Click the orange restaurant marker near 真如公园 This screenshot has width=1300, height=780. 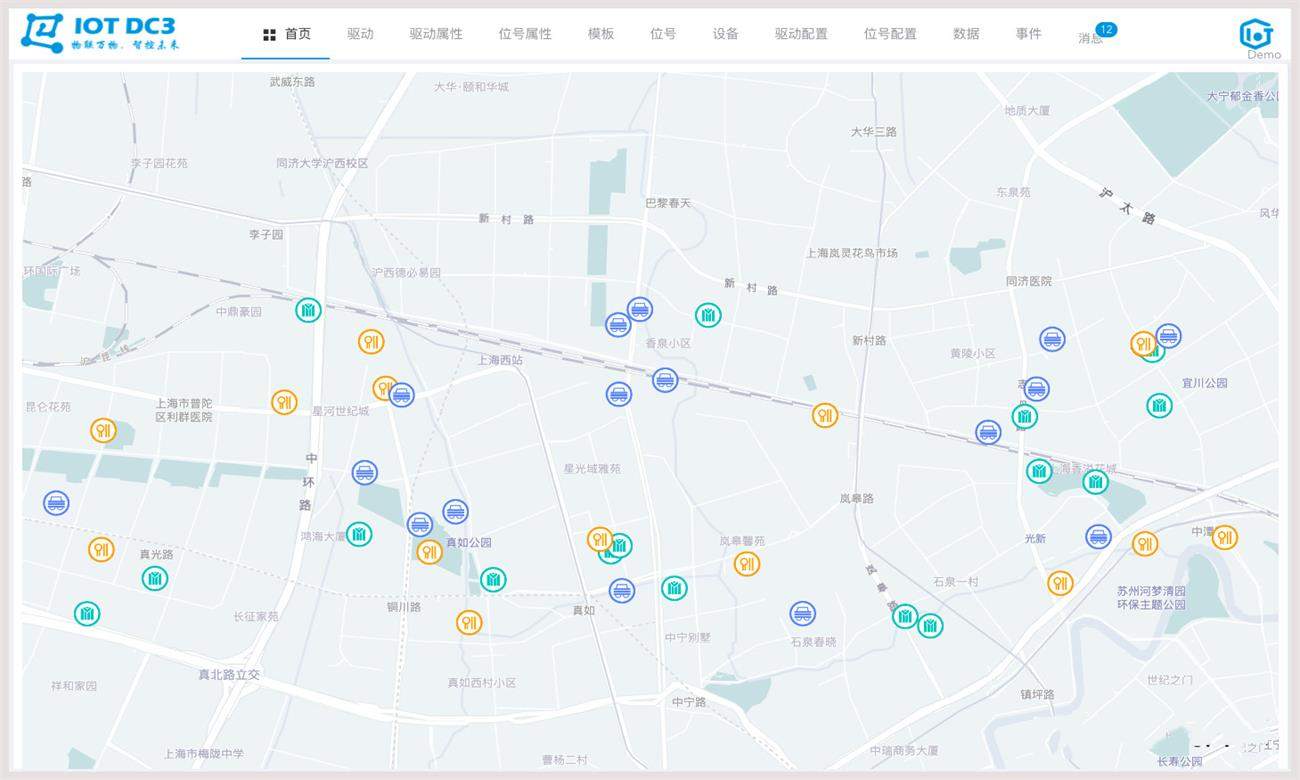[430, 549]
